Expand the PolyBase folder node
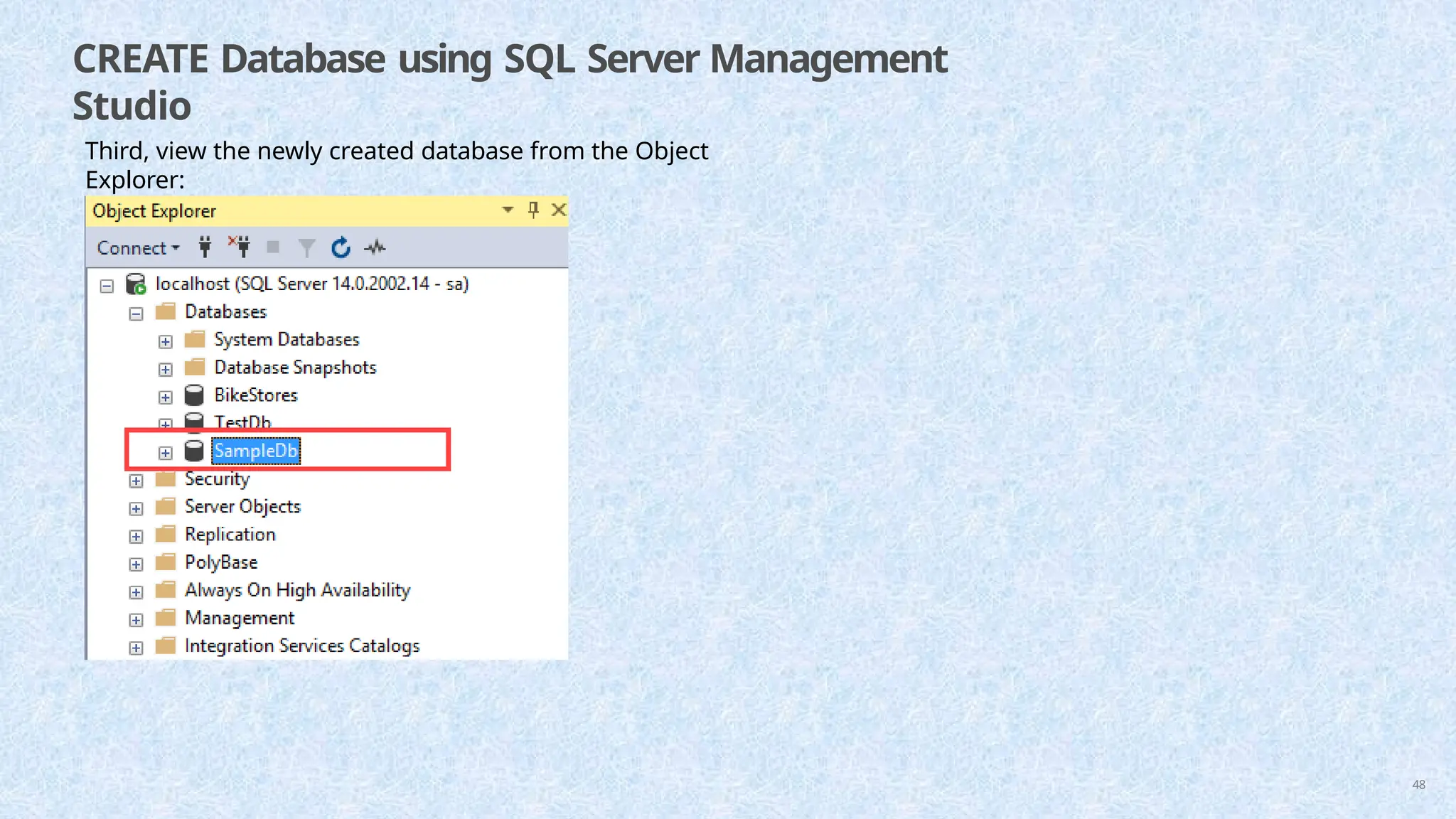1456x819 pixels. pos(136,564)
